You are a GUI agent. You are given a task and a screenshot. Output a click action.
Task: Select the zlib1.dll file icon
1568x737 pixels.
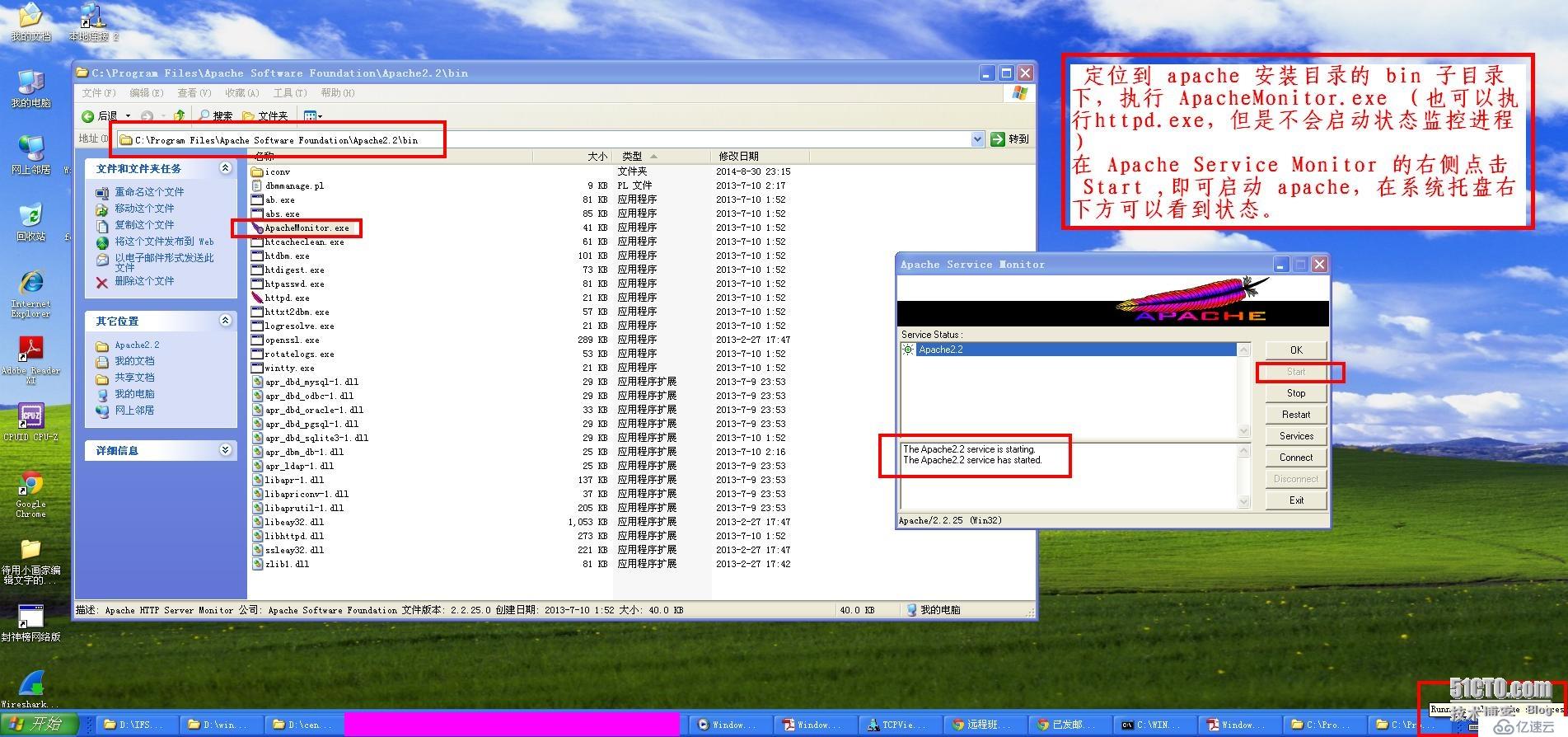click(257, 564)
